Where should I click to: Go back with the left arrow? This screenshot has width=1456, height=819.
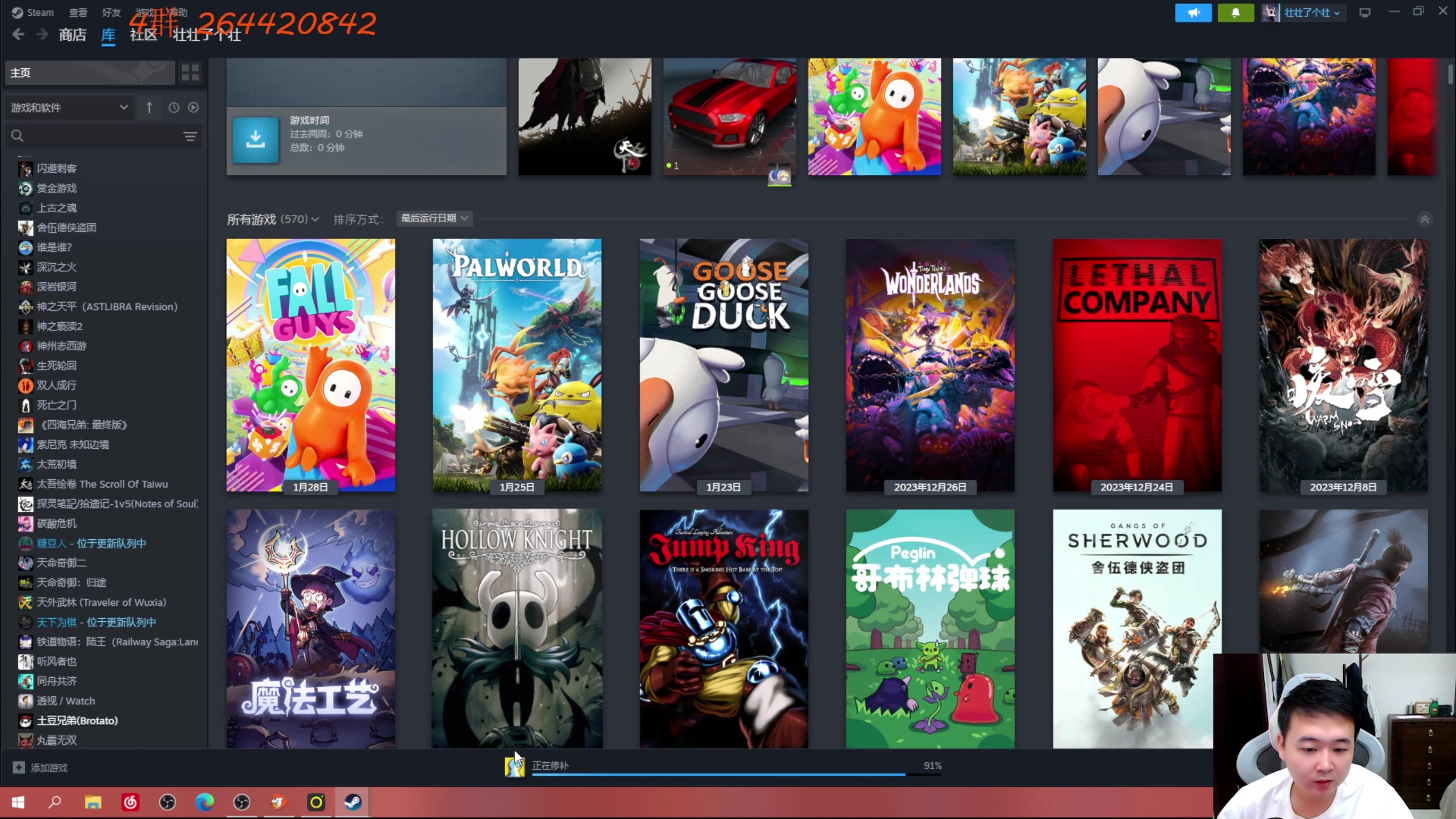click(19, 35)
